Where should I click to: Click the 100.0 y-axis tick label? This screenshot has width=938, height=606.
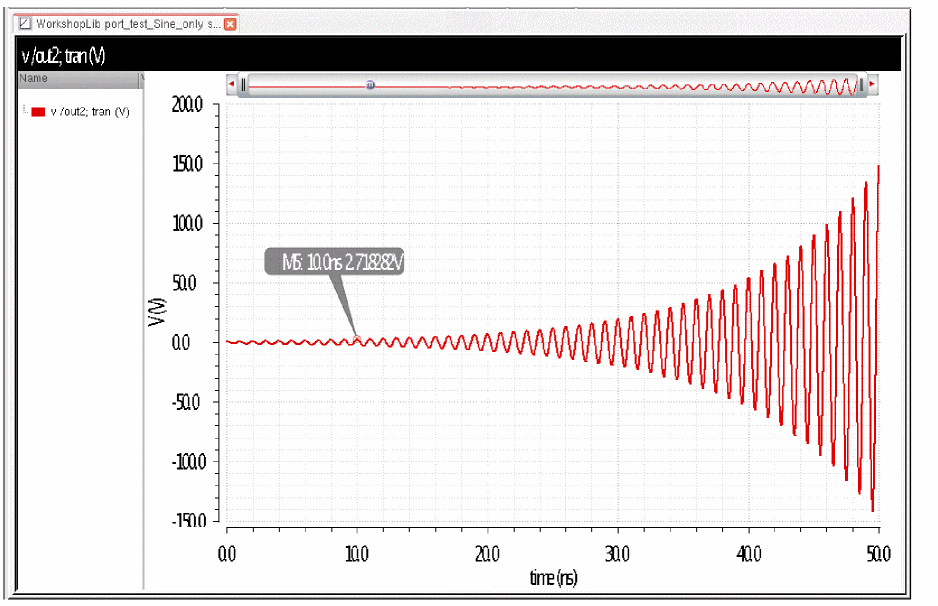tap(187, 224)
